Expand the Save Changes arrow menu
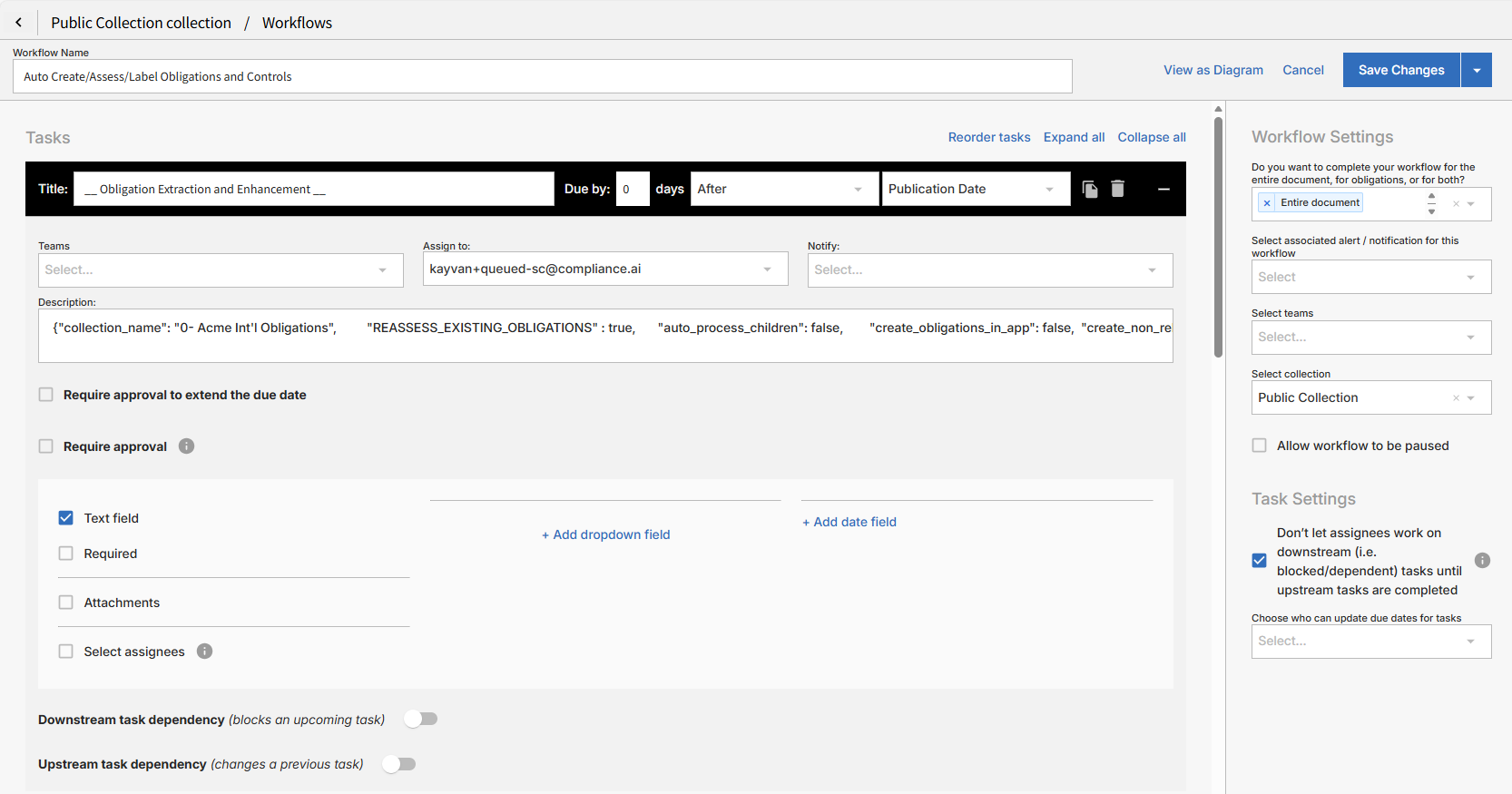The width and height of the screenshot is (1512, 794). point(1477,70)
